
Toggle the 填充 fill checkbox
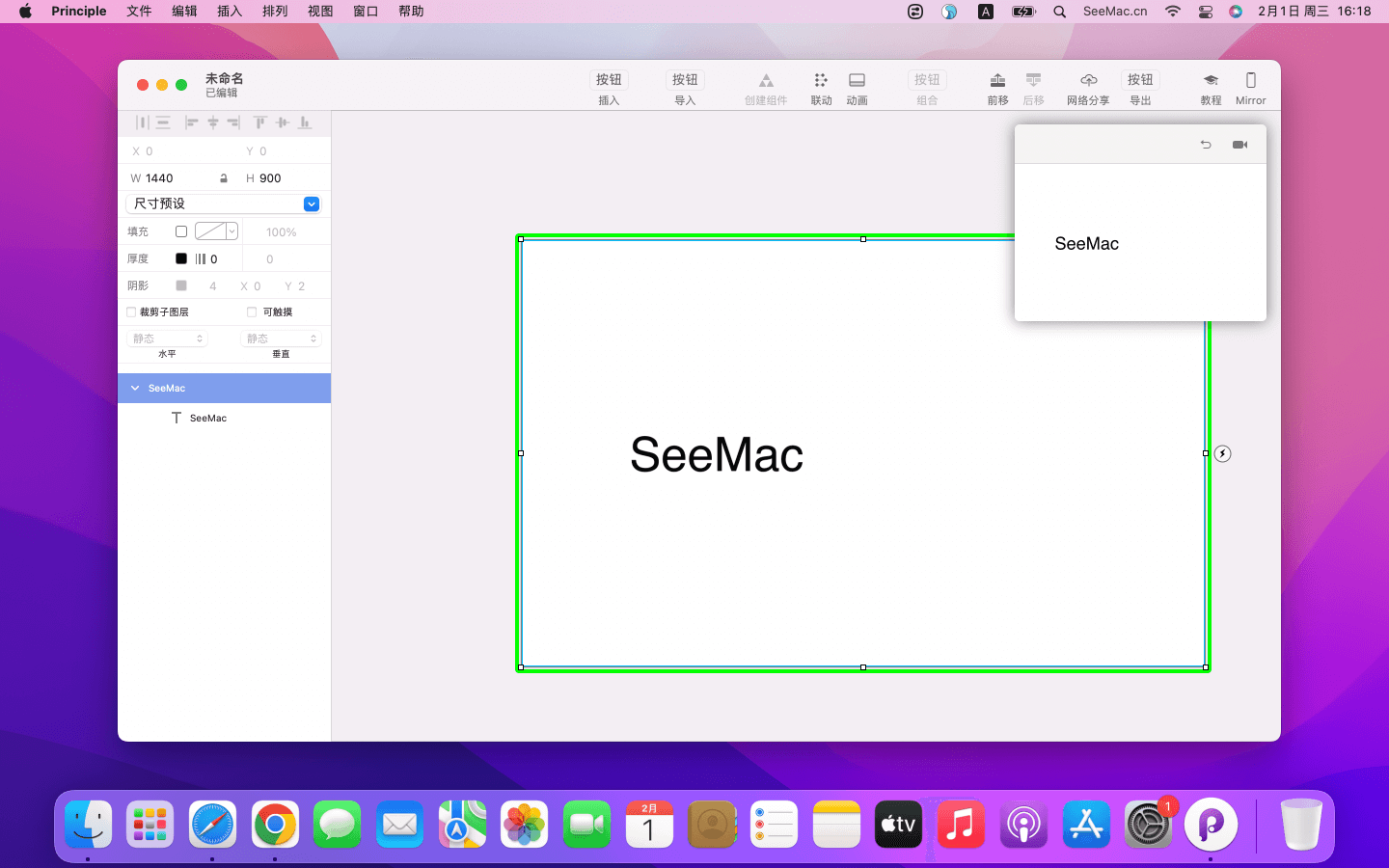tap(181, 231)
